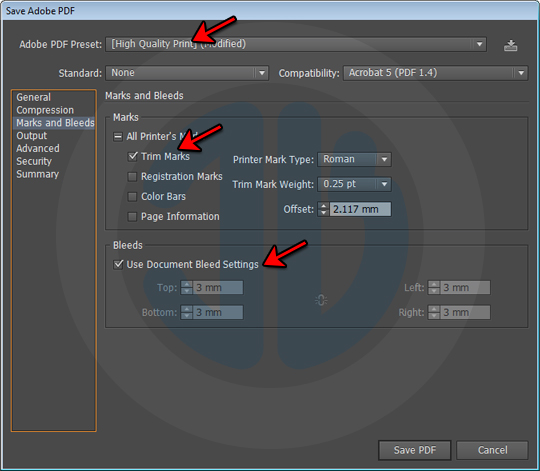Click the Bottom bleed stepper arrows
Image resolution: width=540 pixels, height=471 pixels.
point(187,312)
